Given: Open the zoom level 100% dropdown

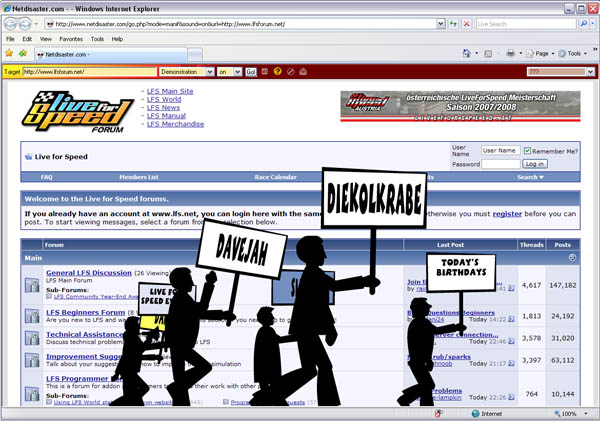Looking at the screenshot, I should pos(586,414).
